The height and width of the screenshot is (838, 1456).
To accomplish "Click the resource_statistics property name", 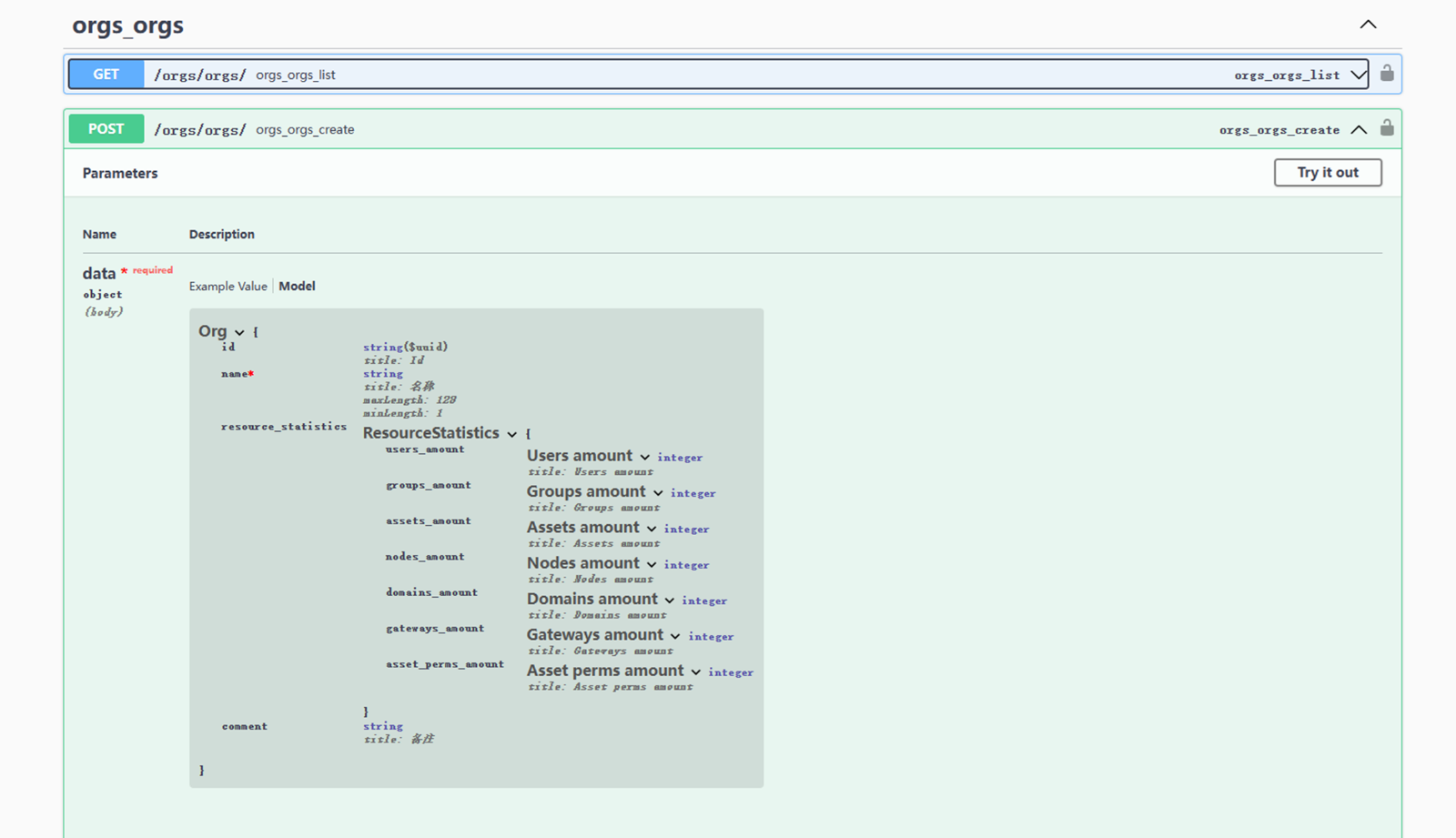I will (284, 426).
